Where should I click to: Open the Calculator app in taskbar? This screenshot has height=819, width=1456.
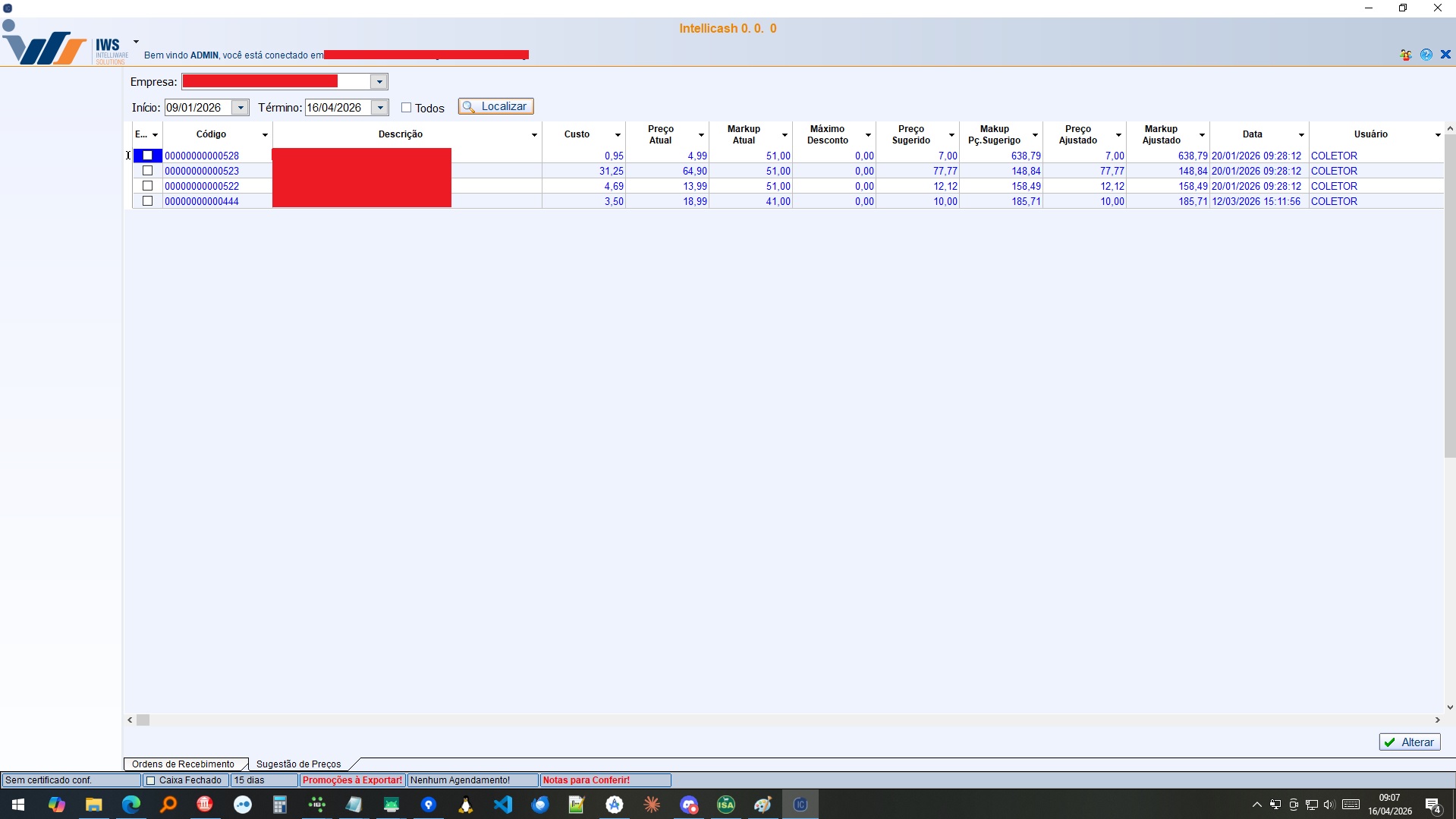(280, 805)
